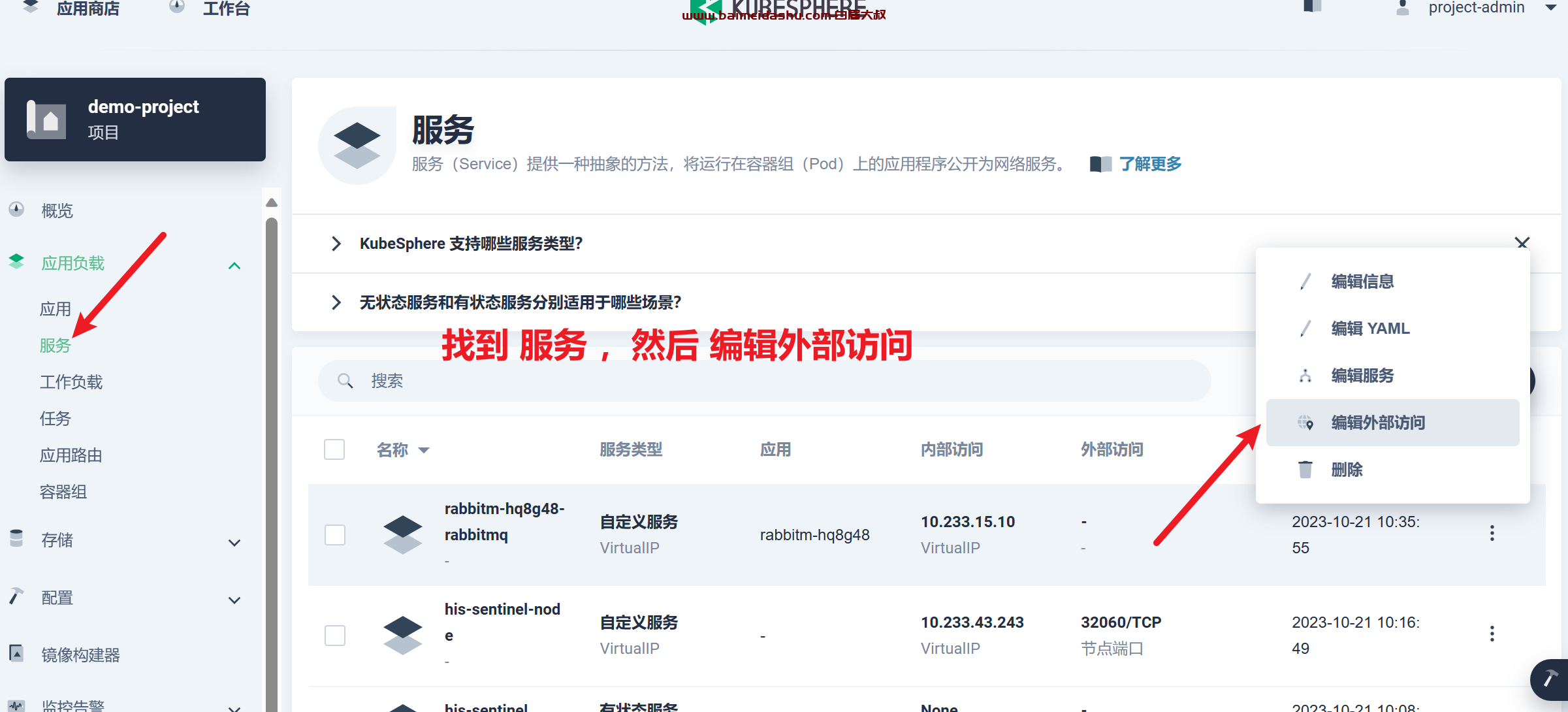
Task: Click the demo-project 项目 selector card
Action: click(135, 120)
